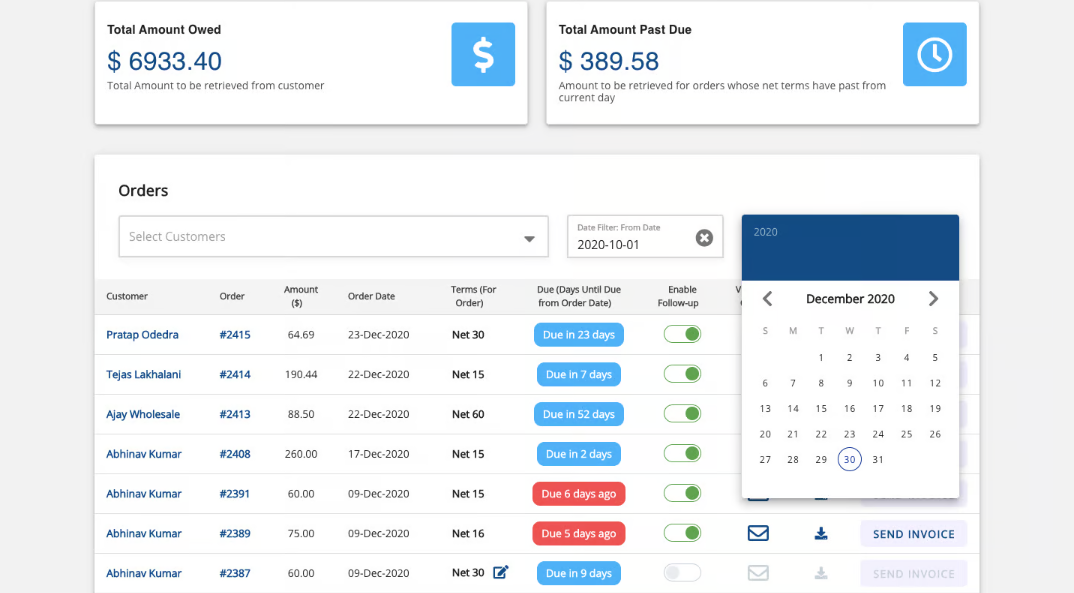
Task: Go to previous month in calendar
Action: pyautogui.click(x=767, y=299)
